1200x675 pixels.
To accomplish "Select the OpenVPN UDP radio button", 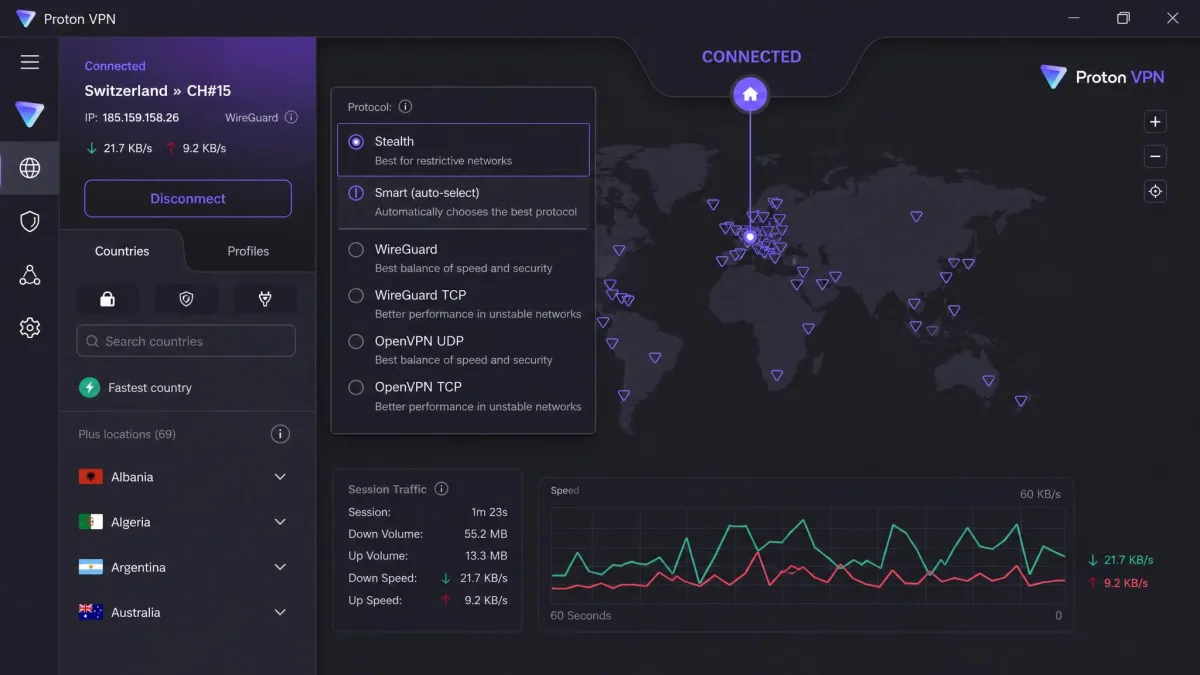I will [355, 342].
